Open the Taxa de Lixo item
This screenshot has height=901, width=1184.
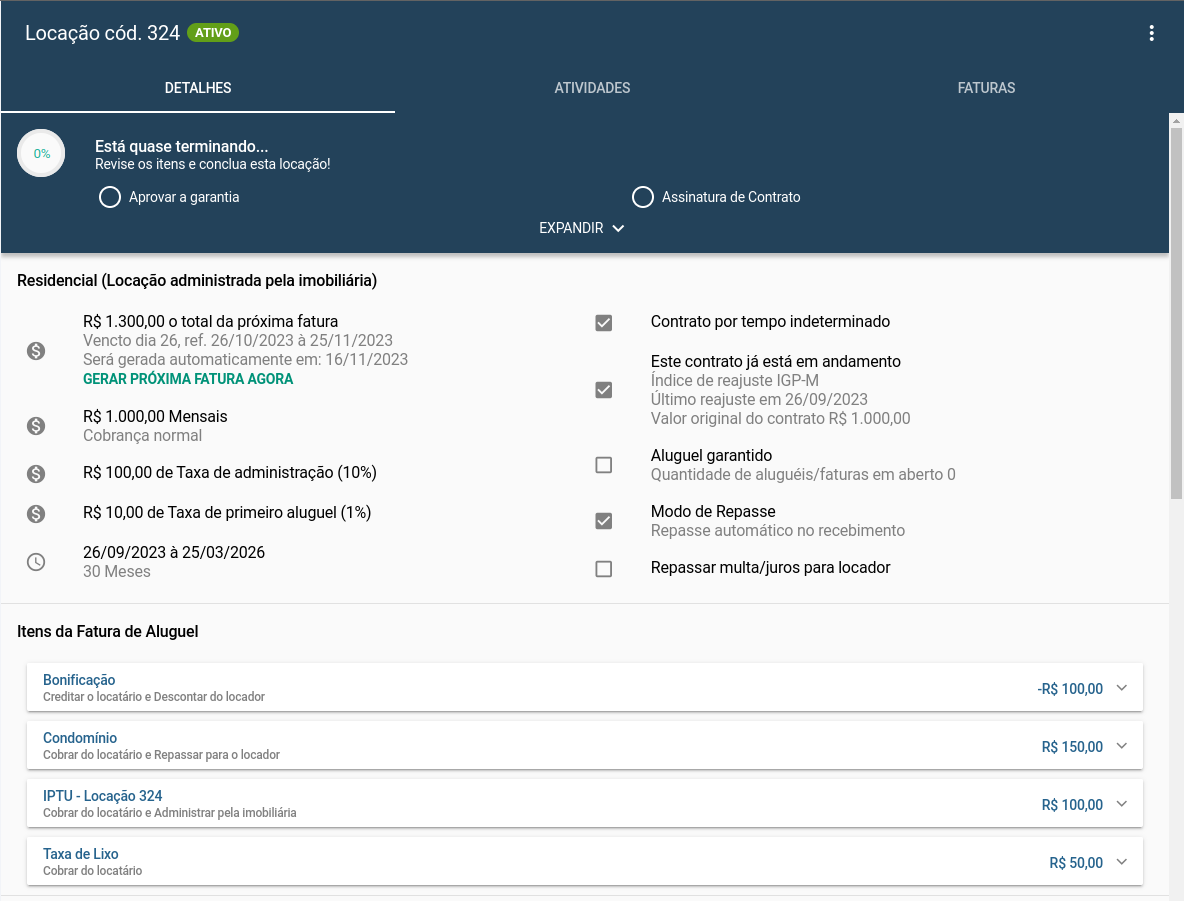584,862
